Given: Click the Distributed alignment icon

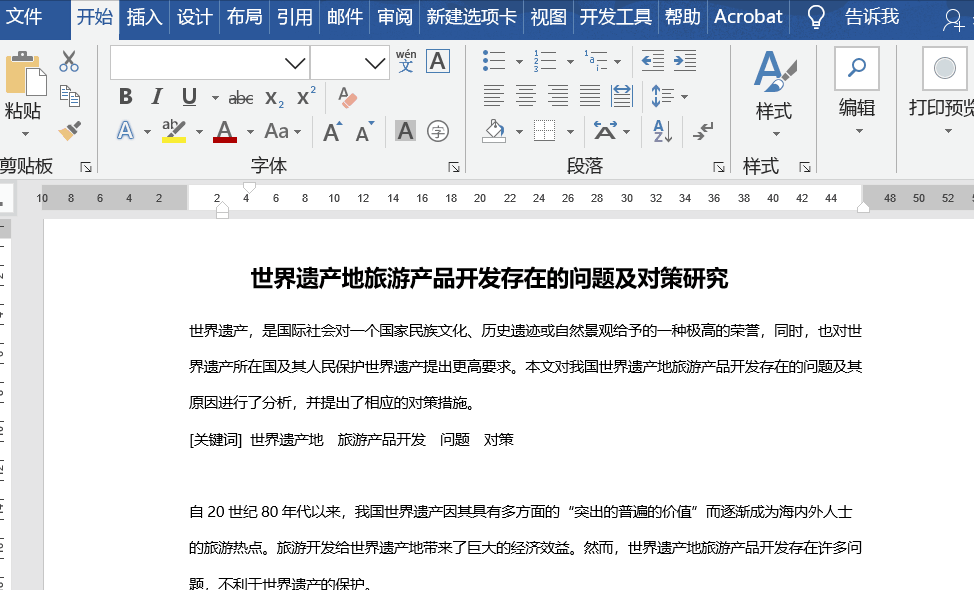Looking at the screenshot, I should (x=622, y=96).
